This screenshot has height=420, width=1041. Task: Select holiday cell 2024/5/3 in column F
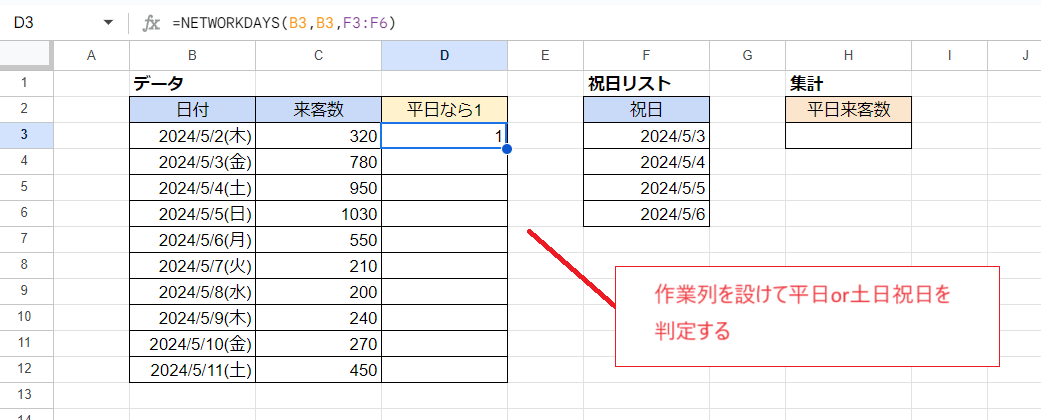647,135
